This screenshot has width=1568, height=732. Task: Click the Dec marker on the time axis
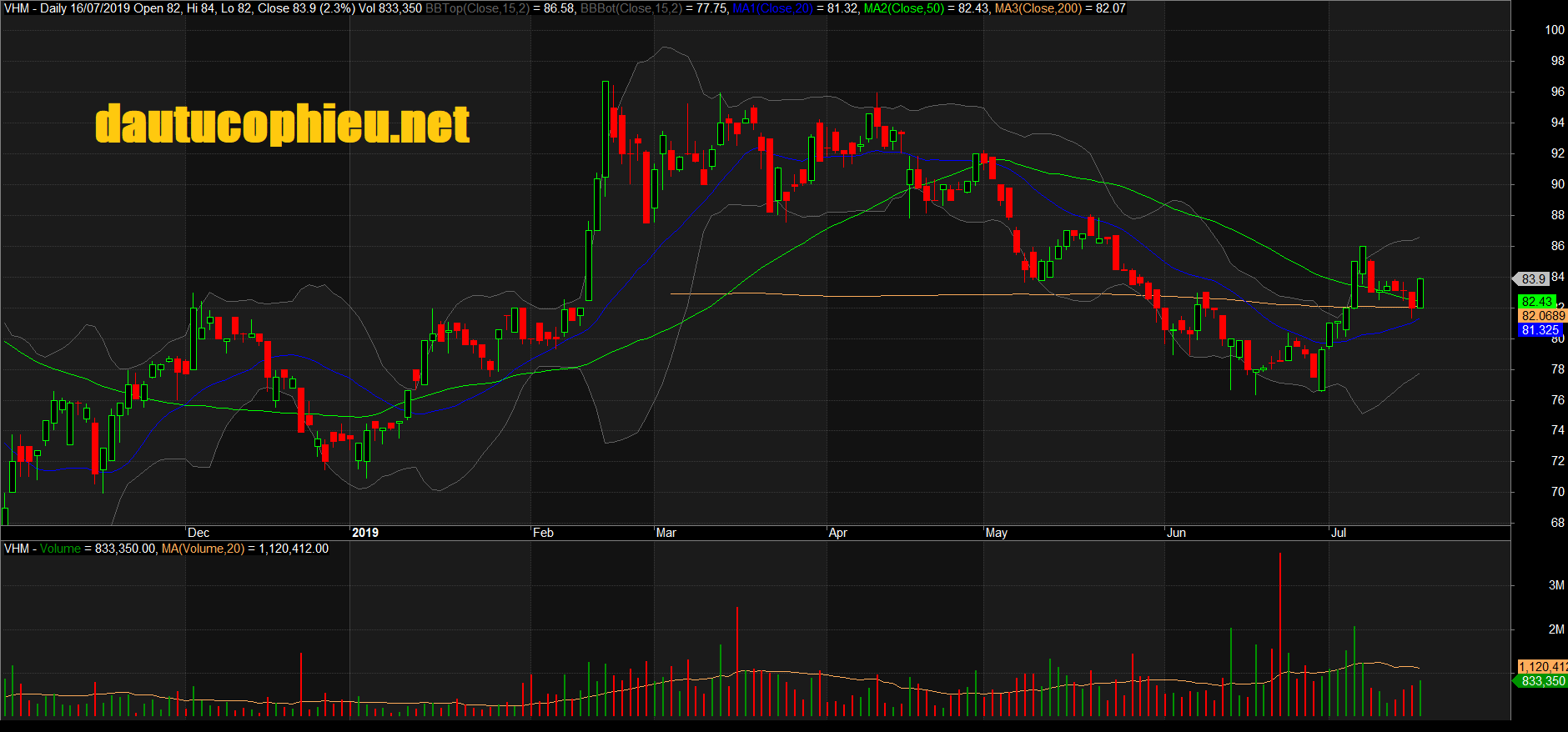[x=199, y=533]
